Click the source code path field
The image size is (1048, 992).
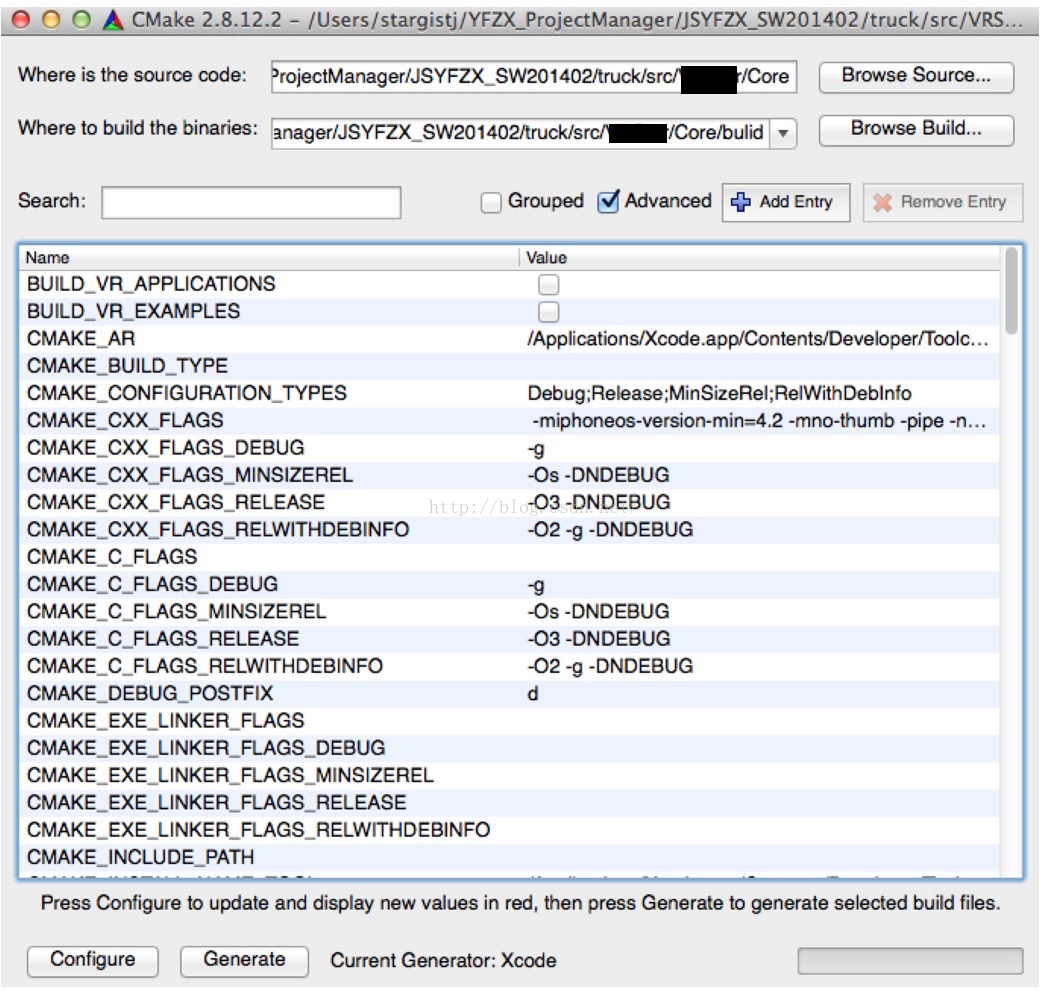(x=534, y=76)
